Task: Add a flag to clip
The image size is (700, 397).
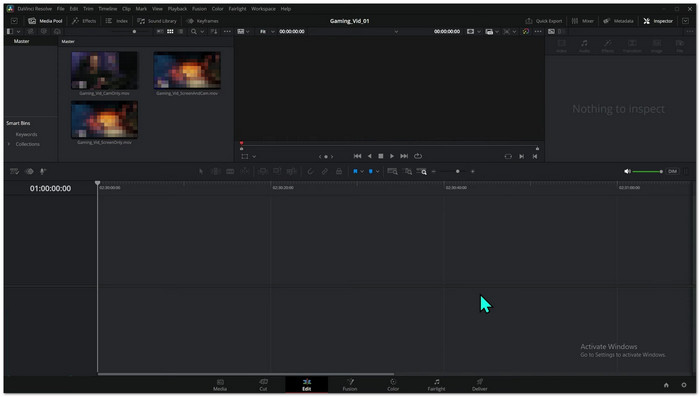Action: (355, 171)
